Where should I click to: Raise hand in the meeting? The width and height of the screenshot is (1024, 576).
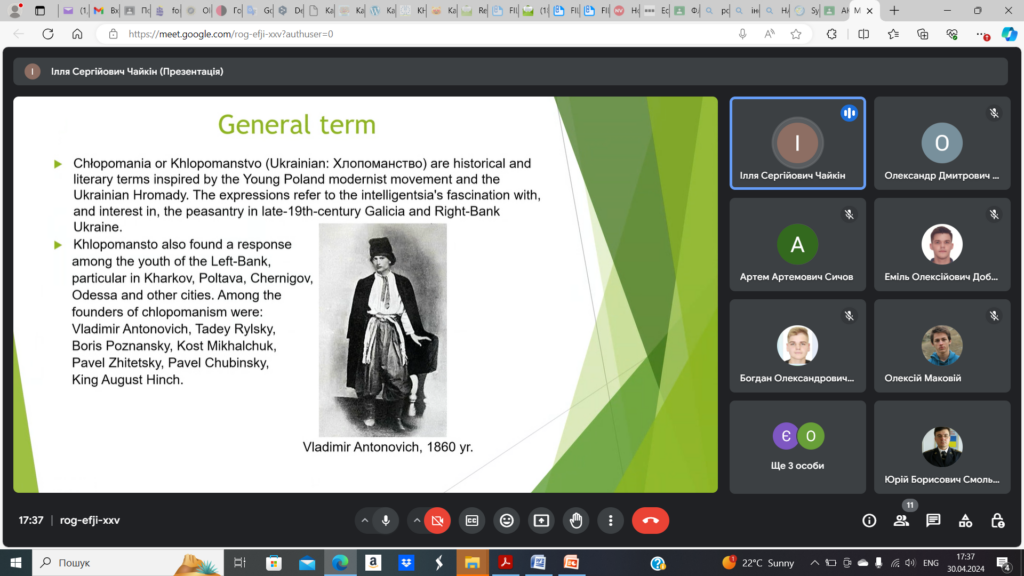coord(576,520)
